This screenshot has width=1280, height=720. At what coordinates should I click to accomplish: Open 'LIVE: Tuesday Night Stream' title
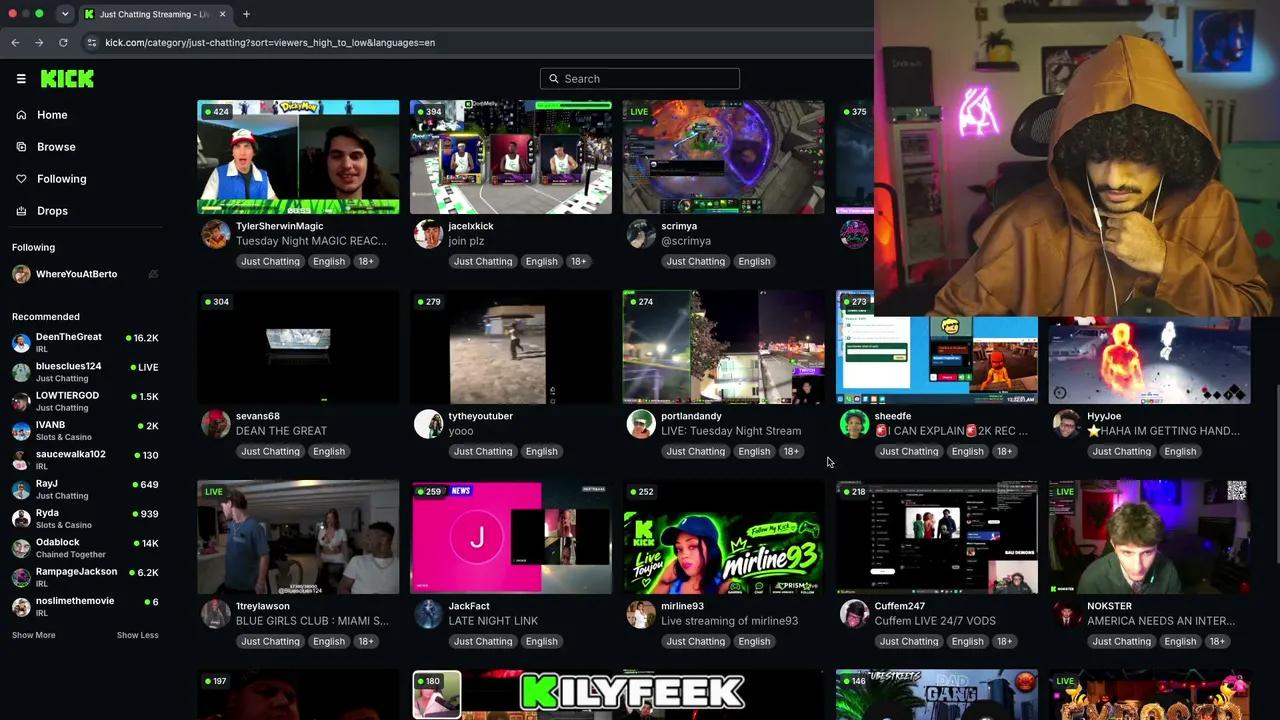click(731, 431)
